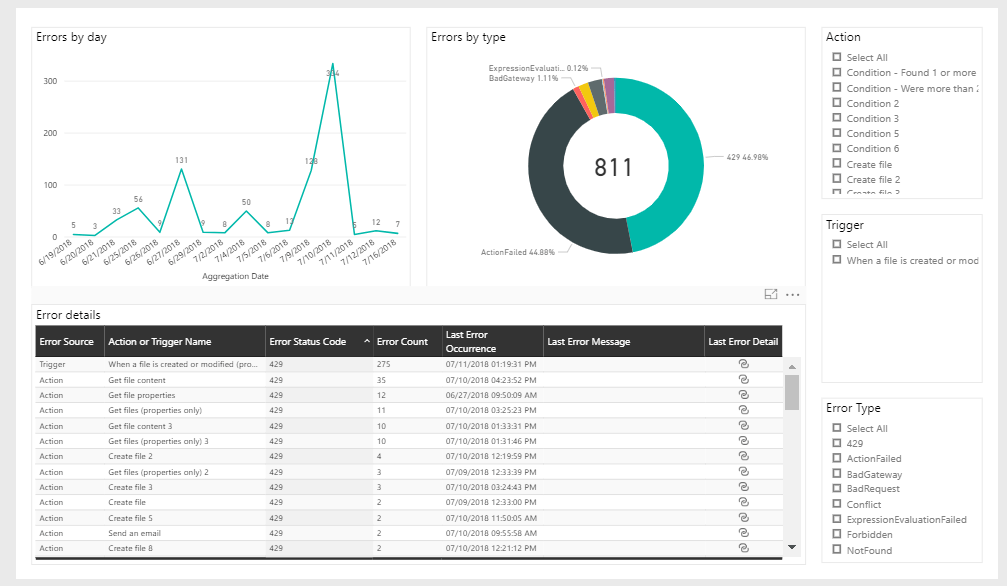The image size is (1007, 586).
Task: Sort by Last Error Message column
Action: (x=624, y=341)
